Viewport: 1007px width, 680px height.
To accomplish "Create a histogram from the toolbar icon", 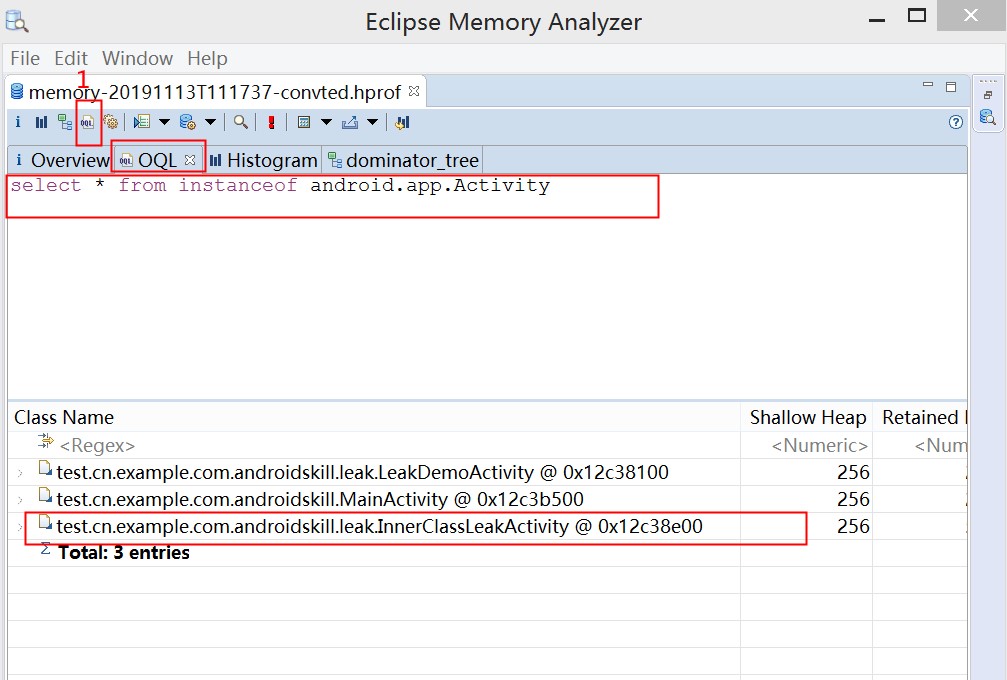I will click(x=41, y=122).
